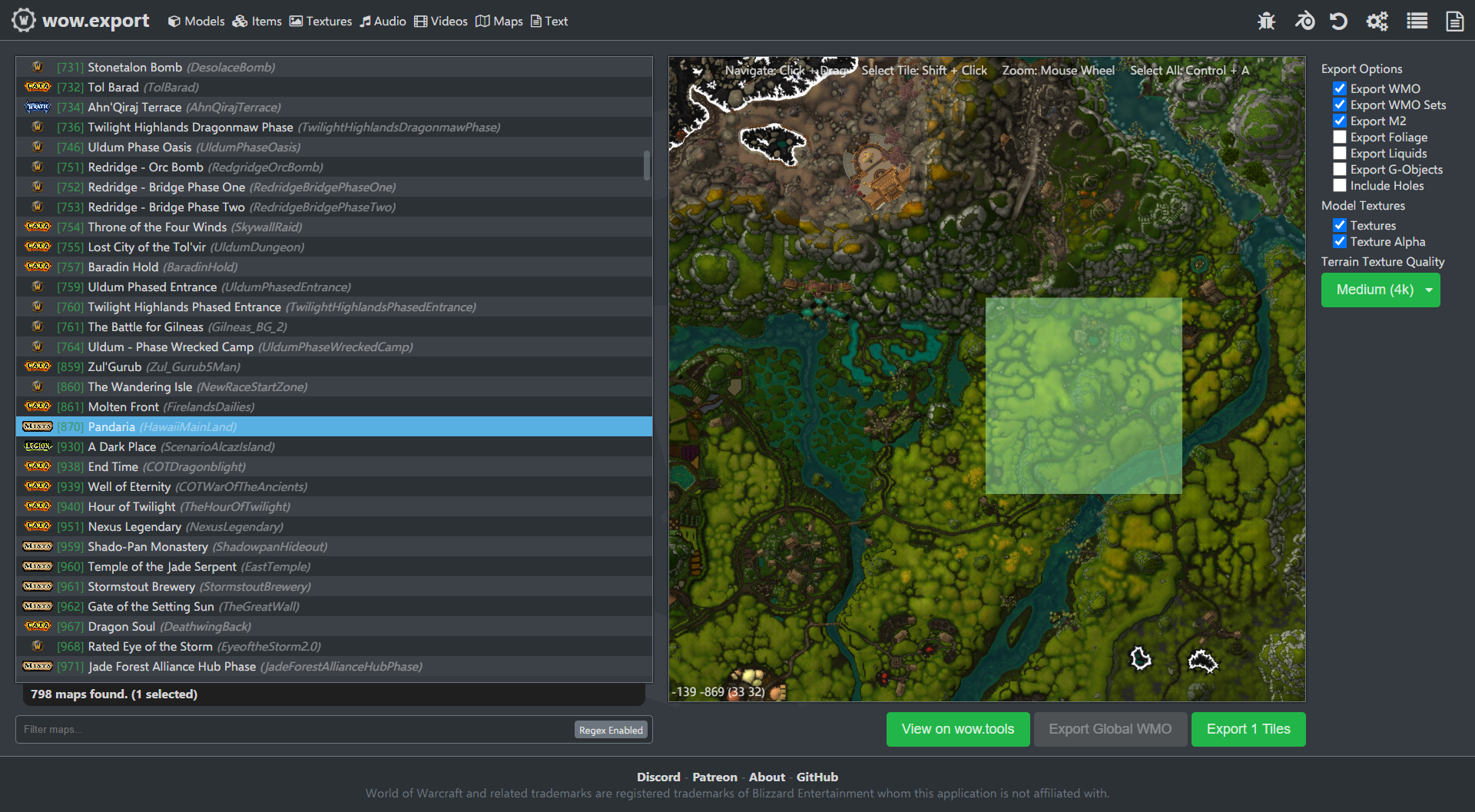Screen dimensions: 1475x812
Task: Click the bug report icon
Action: pos(1266,21)
